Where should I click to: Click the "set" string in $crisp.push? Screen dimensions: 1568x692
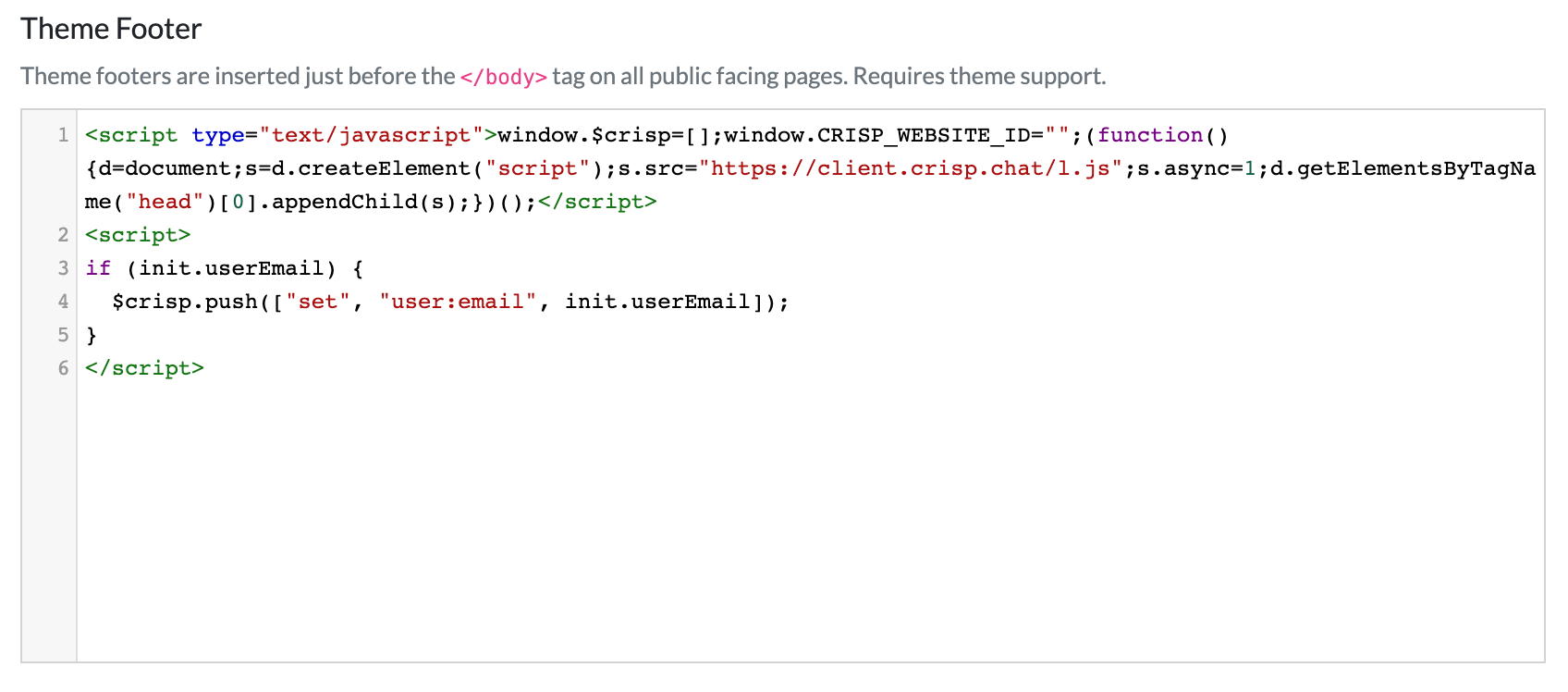coord(318,302)
